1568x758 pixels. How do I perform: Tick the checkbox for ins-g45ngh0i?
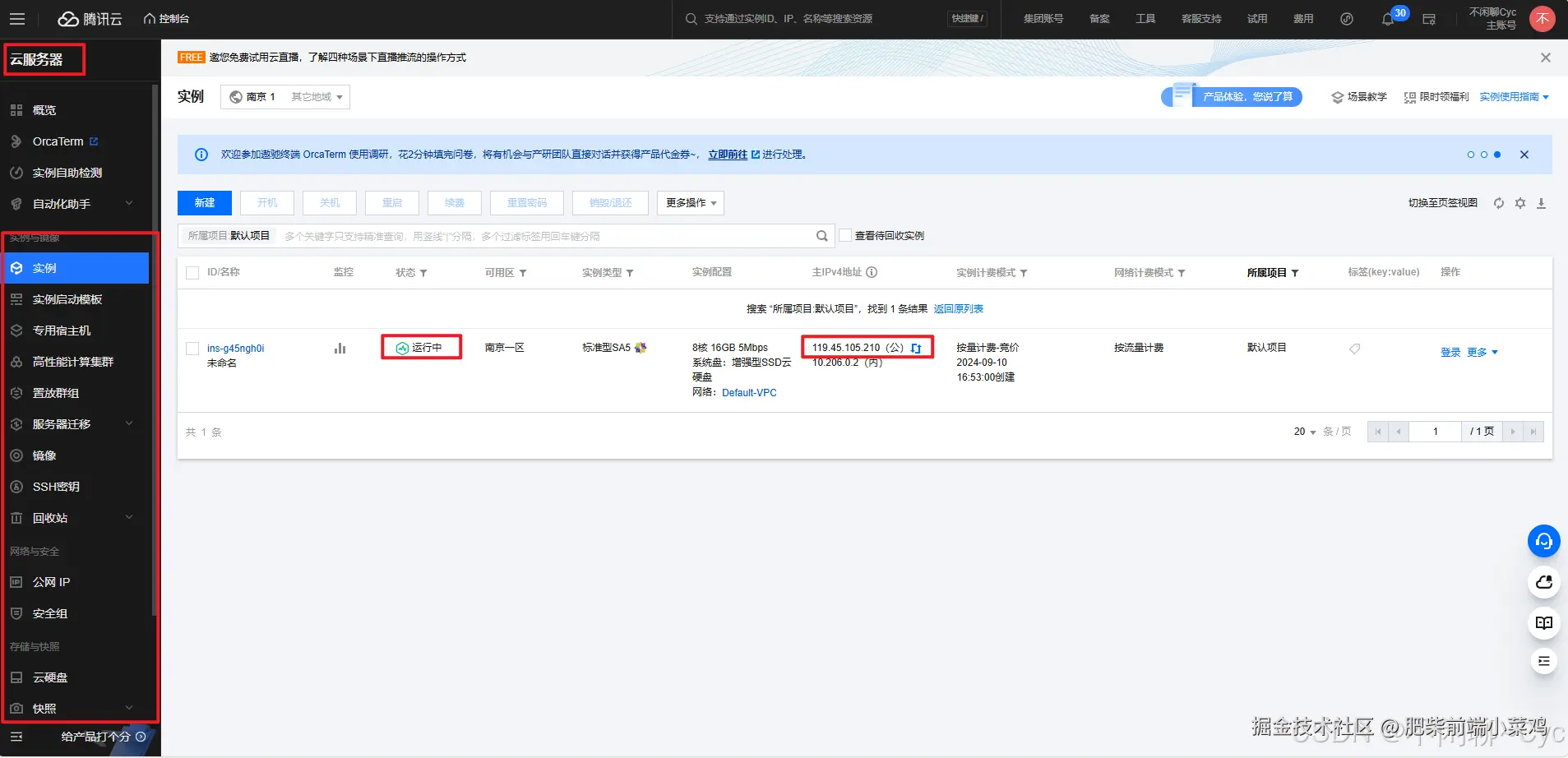192,349
